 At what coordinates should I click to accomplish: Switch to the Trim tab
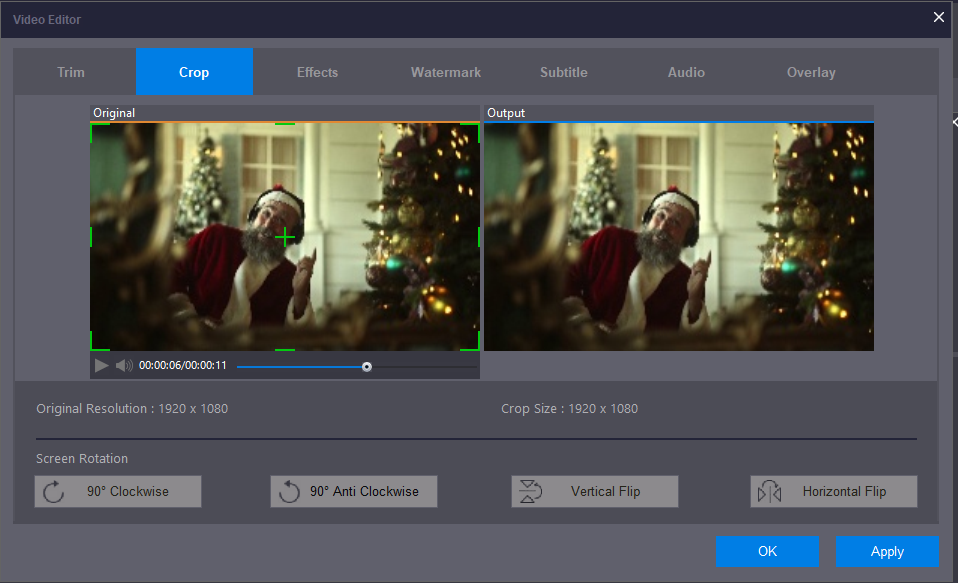tap(71, 72)
